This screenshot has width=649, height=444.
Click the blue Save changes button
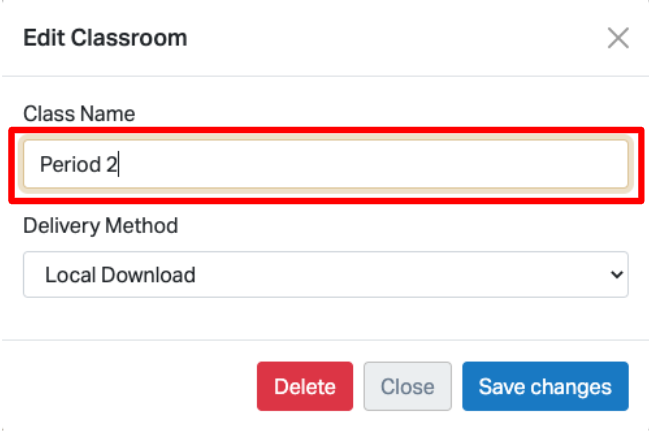(545, 387)
